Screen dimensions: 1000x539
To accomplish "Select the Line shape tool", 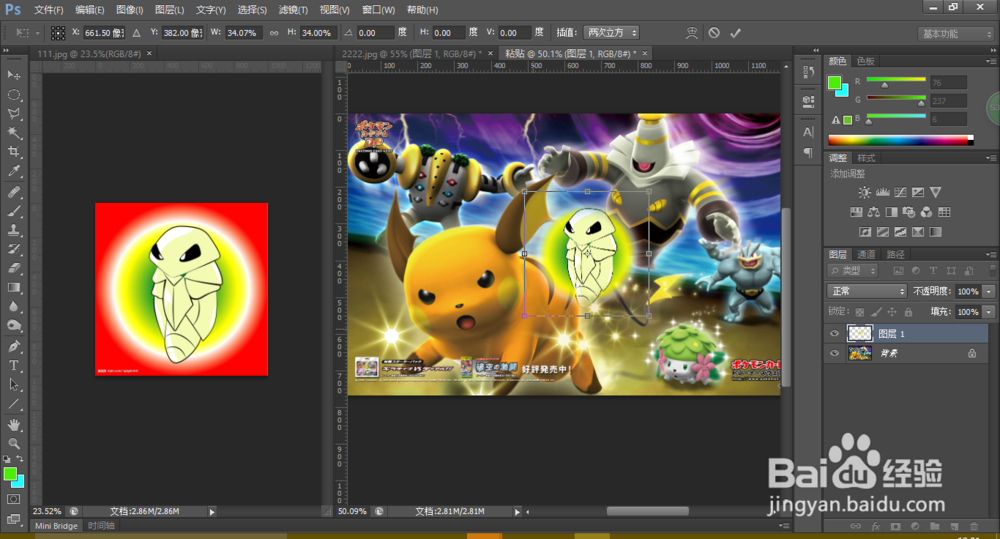I will click(13, 404).
